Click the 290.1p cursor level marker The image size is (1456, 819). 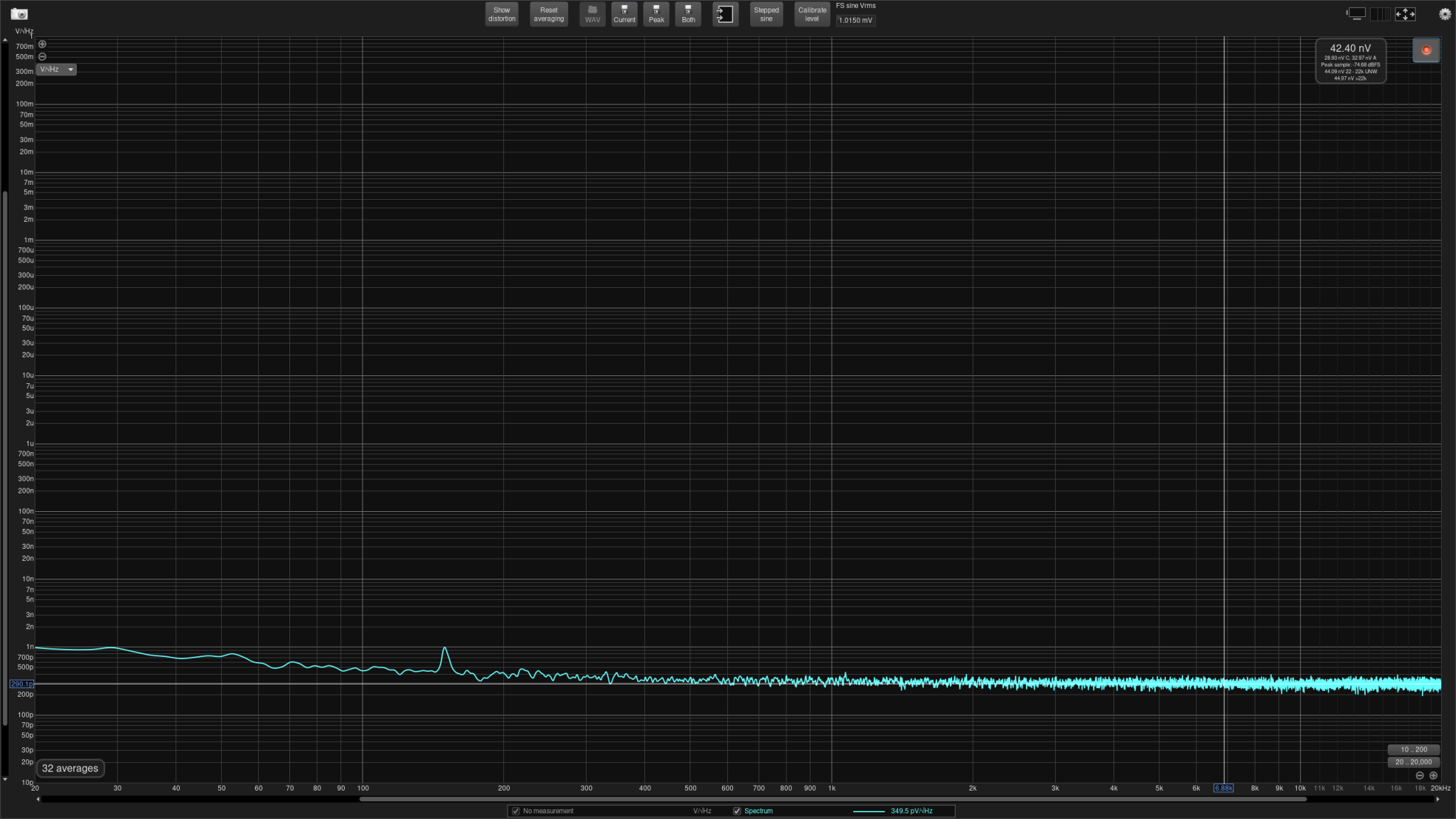point(21,684)
